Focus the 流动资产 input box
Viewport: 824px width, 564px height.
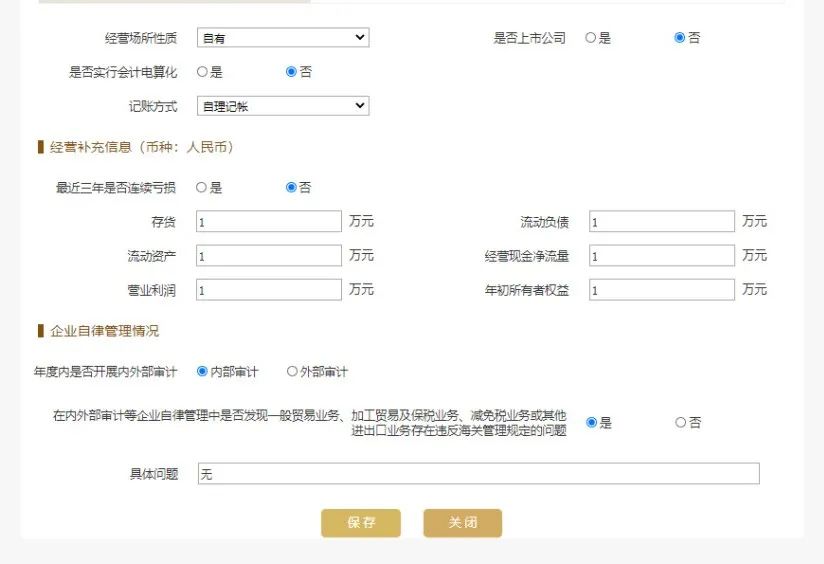(269, 256)
